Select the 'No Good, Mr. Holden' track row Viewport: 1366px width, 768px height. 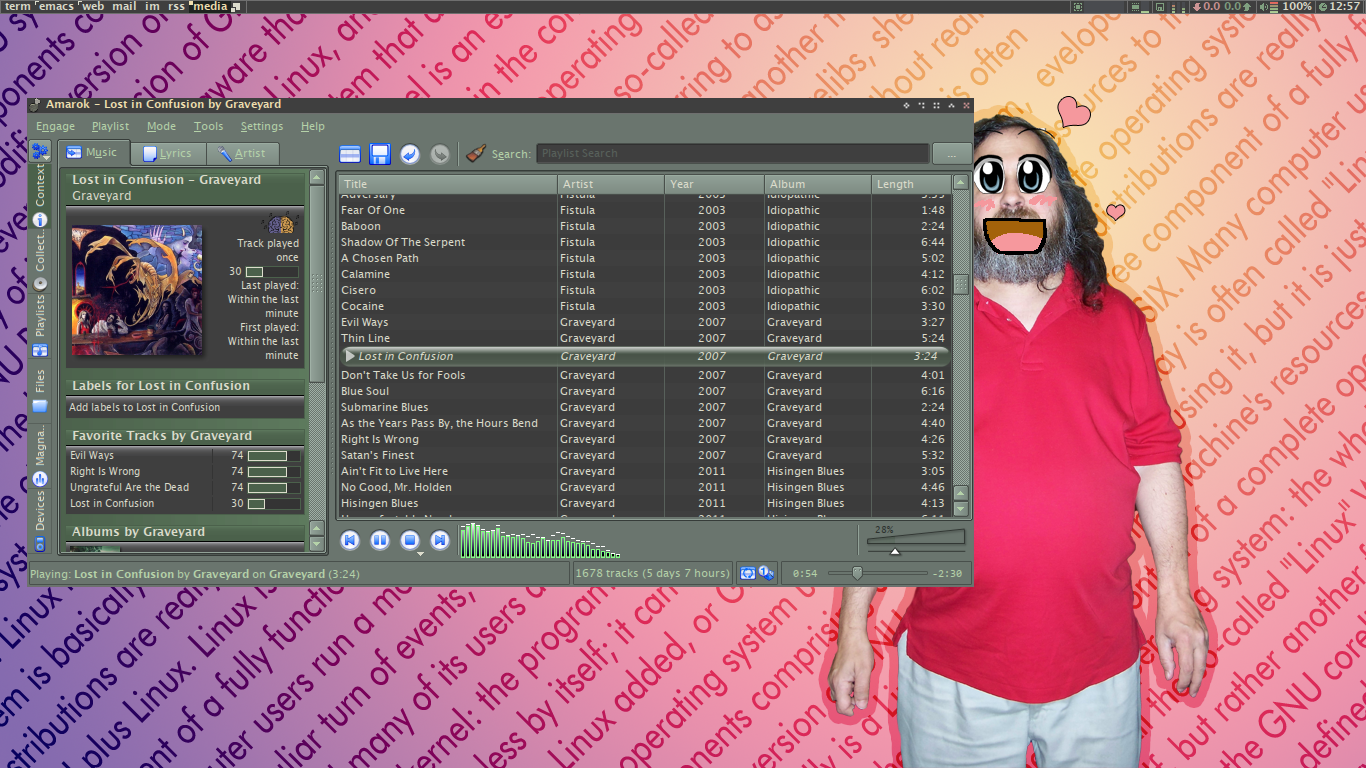point(643,487)
